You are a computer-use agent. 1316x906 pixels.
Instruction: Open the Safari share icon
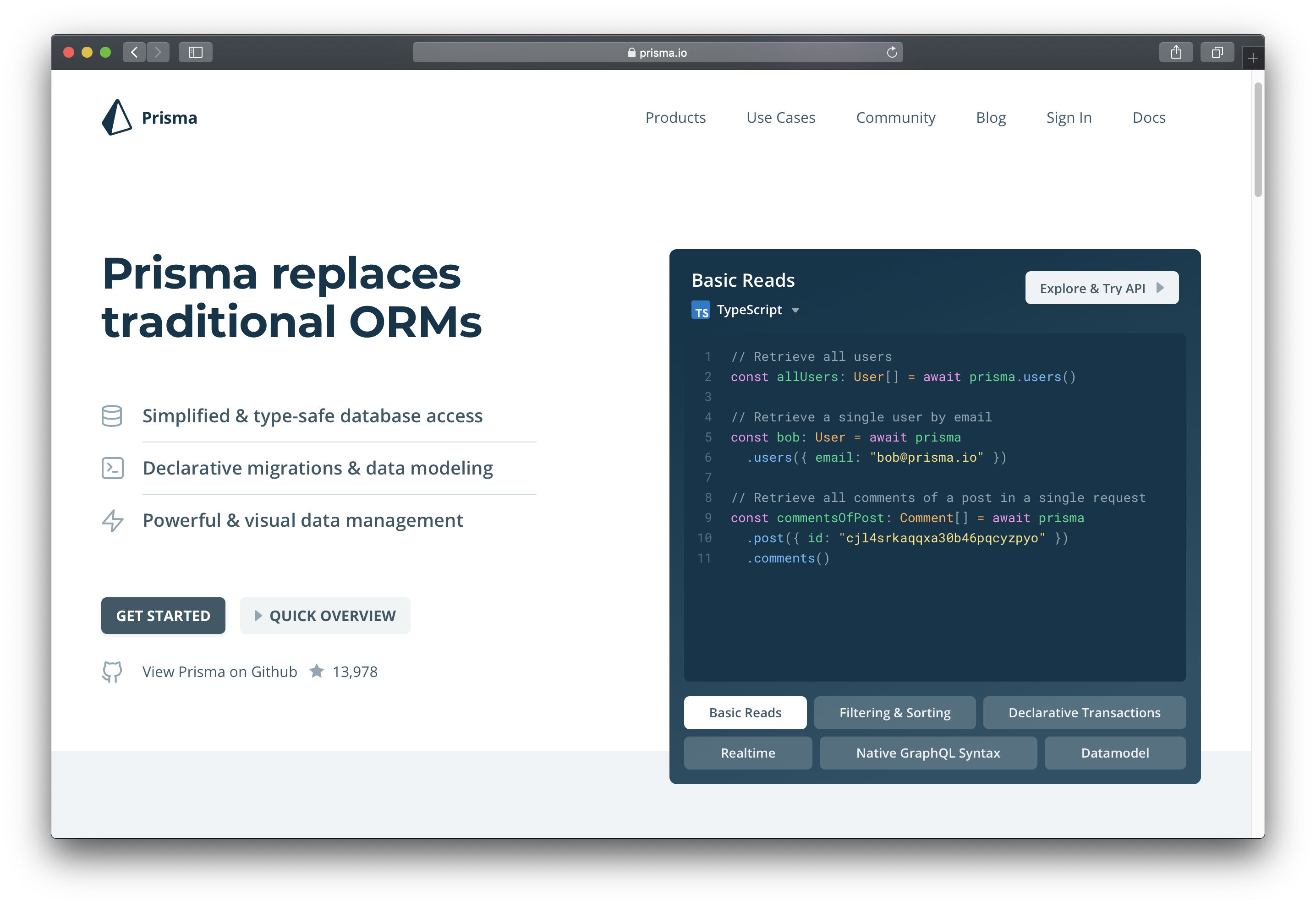pyautogui.click(x=1176, y=52)
